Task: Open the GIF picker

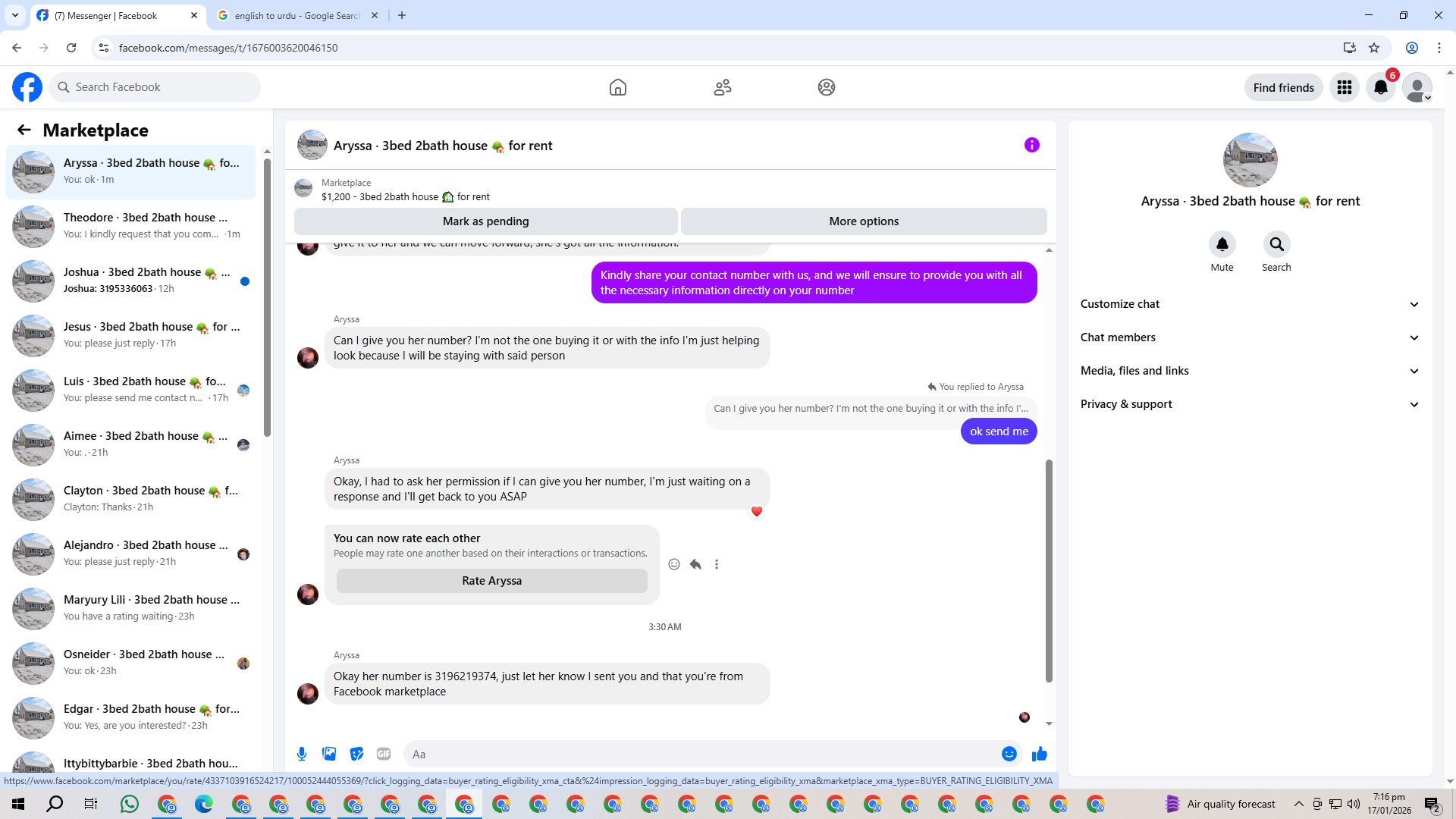Action: pos(384,754)
